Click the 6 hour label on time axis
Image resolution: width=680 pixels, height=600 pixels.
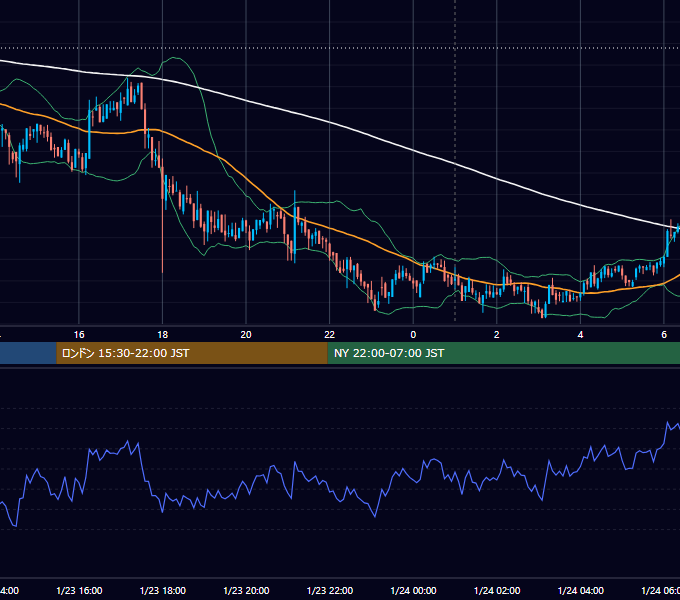click(x=664, y=335)
